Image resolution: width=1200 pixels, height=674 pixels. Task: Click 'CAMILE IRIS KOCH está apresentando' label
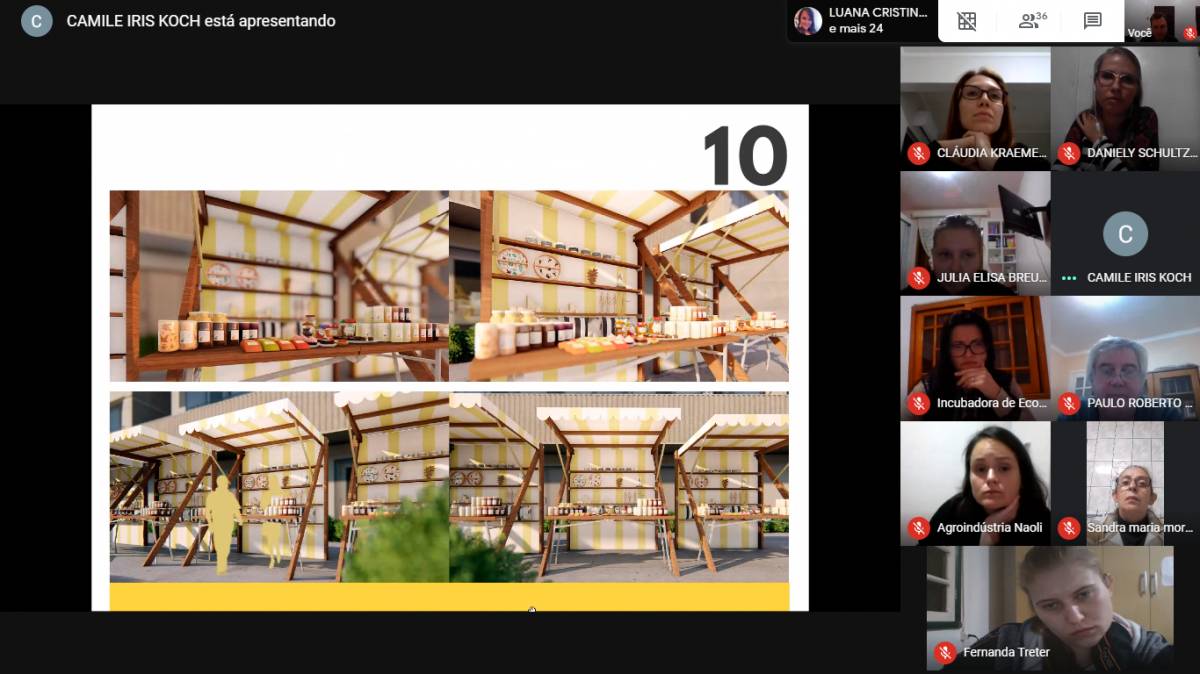[x=201, y=21]
